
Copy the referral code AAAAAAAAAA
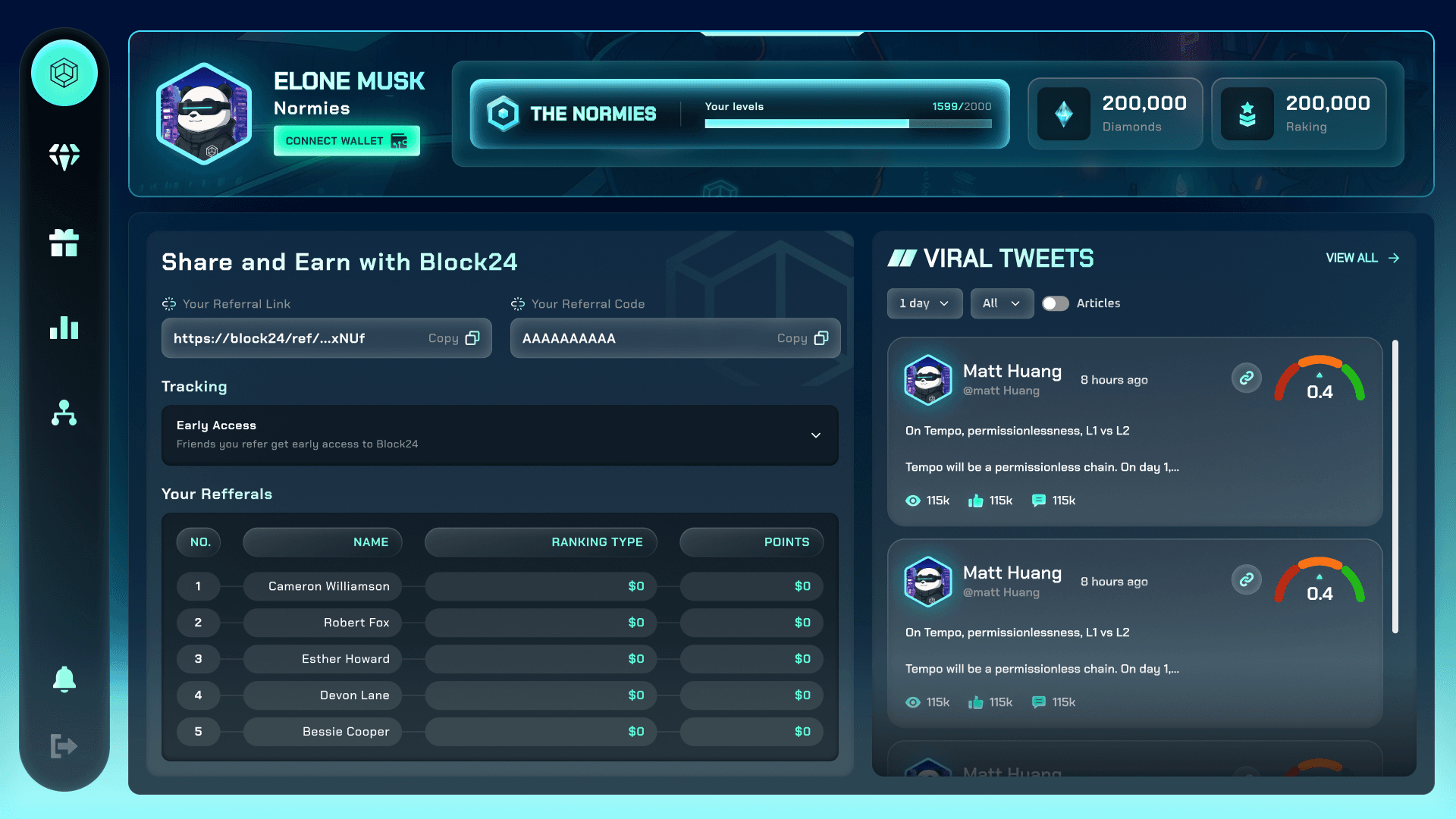802,338
